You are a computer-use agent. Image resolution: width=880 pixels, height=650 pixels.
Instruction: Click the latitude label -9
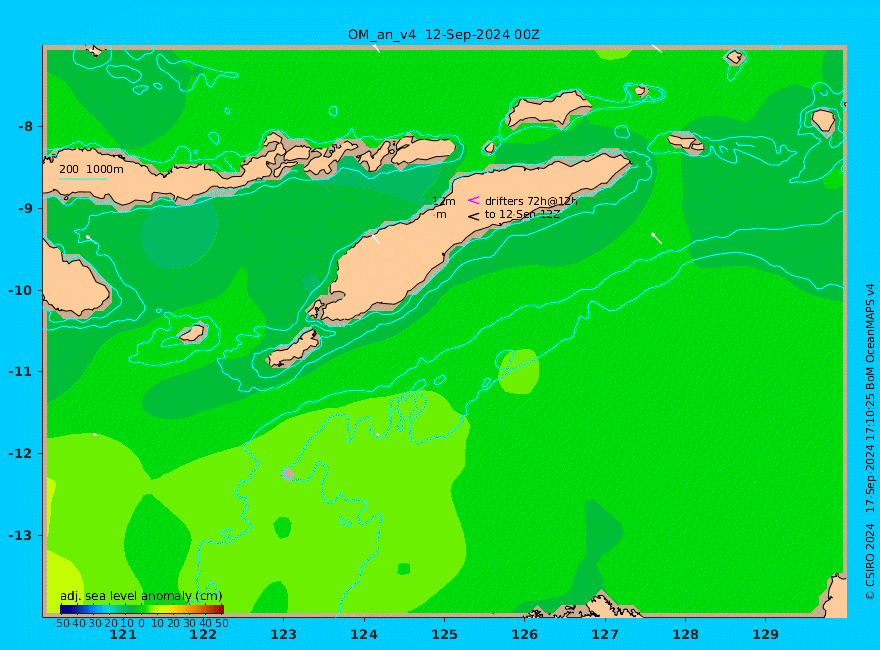click(25, 208)
